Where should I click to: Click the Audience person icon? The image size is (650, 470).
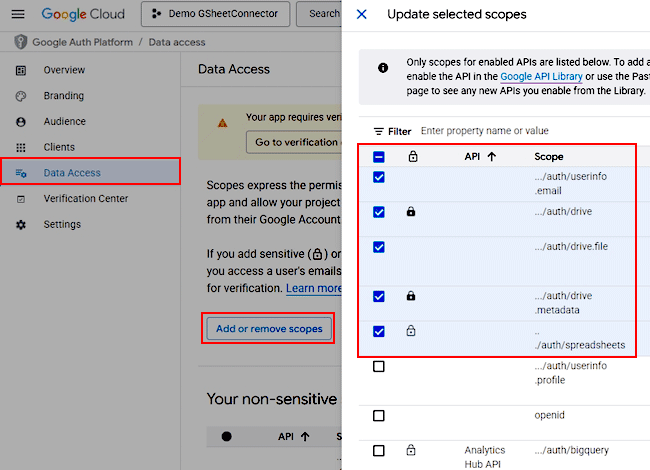point(21,121)
